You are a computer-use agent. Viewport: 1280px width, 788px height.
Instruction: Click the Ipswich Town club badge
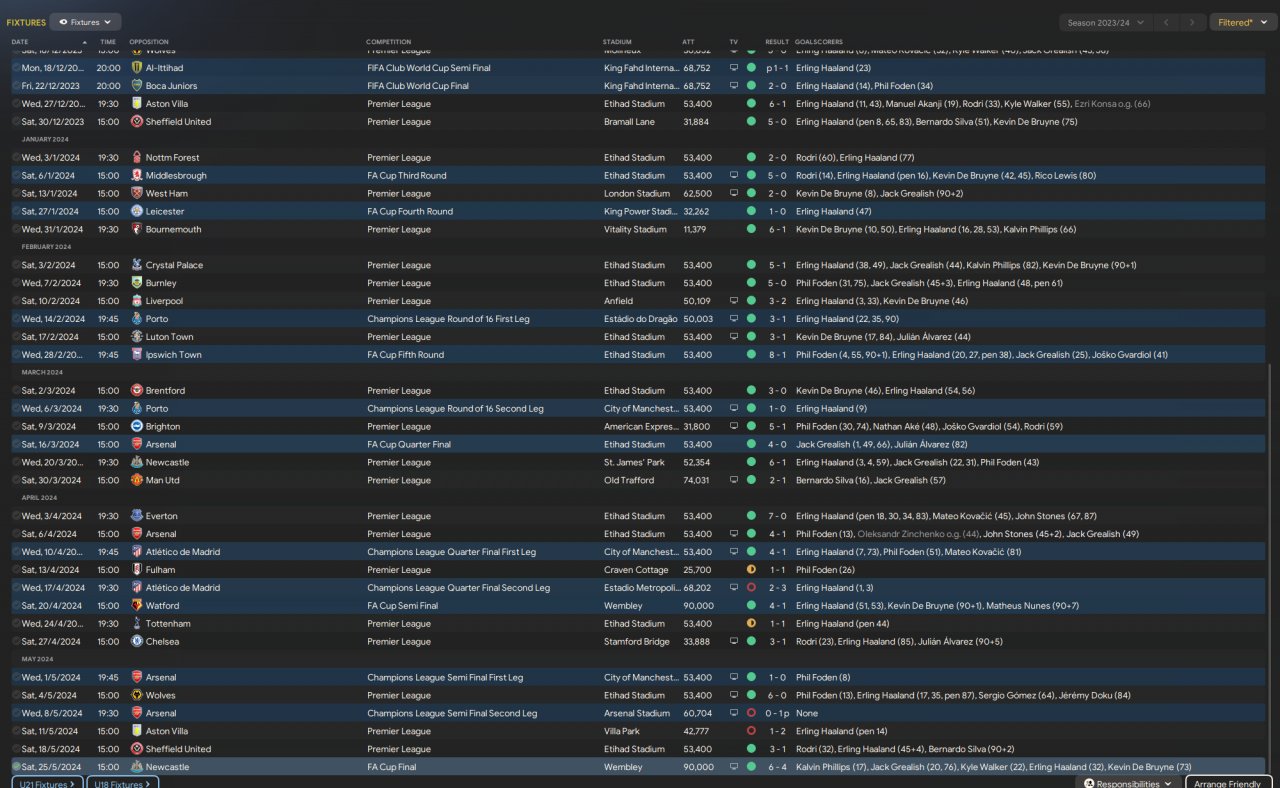pos(137,355)
